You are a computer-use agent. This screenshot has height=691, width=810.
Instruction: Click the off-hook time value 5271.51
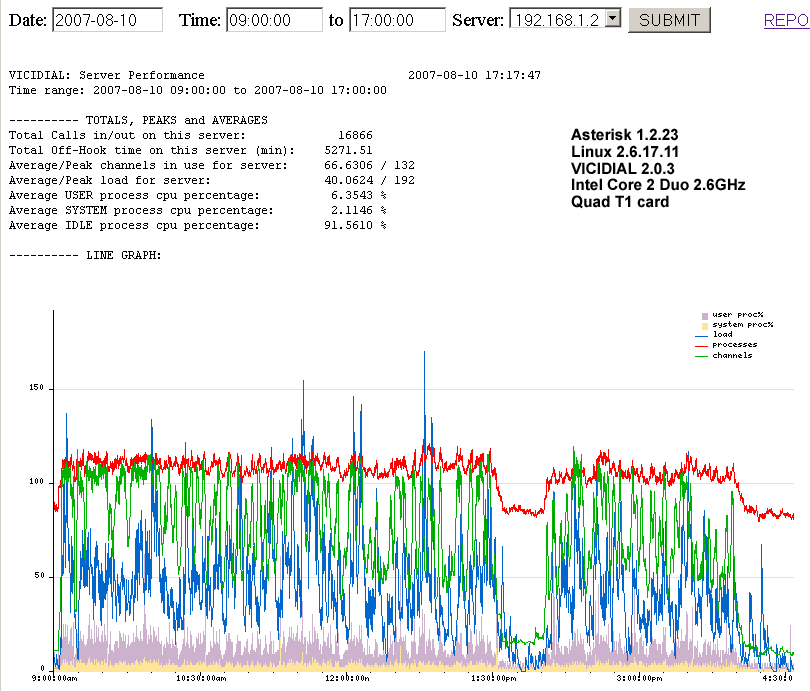click(348, 150)
